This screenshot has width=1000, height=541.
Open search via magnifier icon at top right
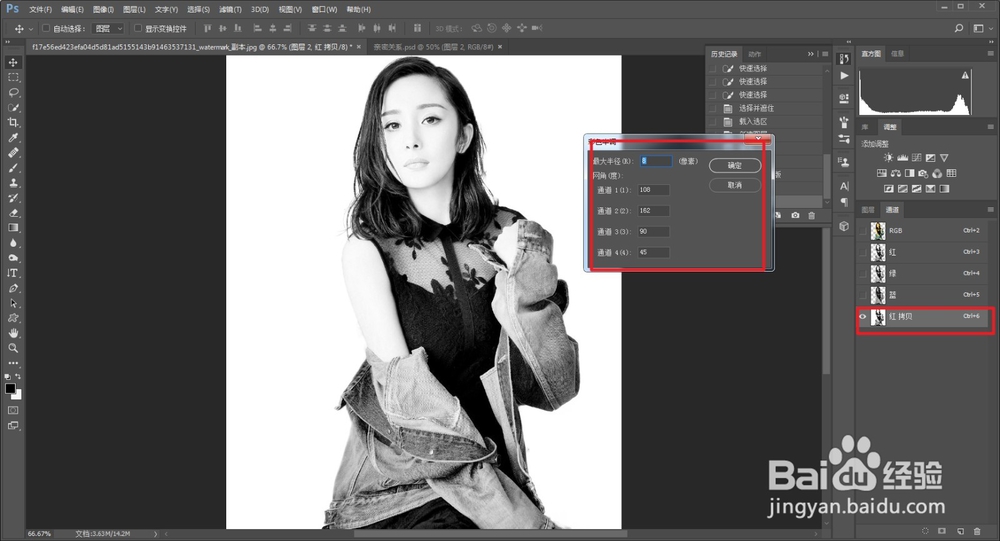[x=959, y=28]
